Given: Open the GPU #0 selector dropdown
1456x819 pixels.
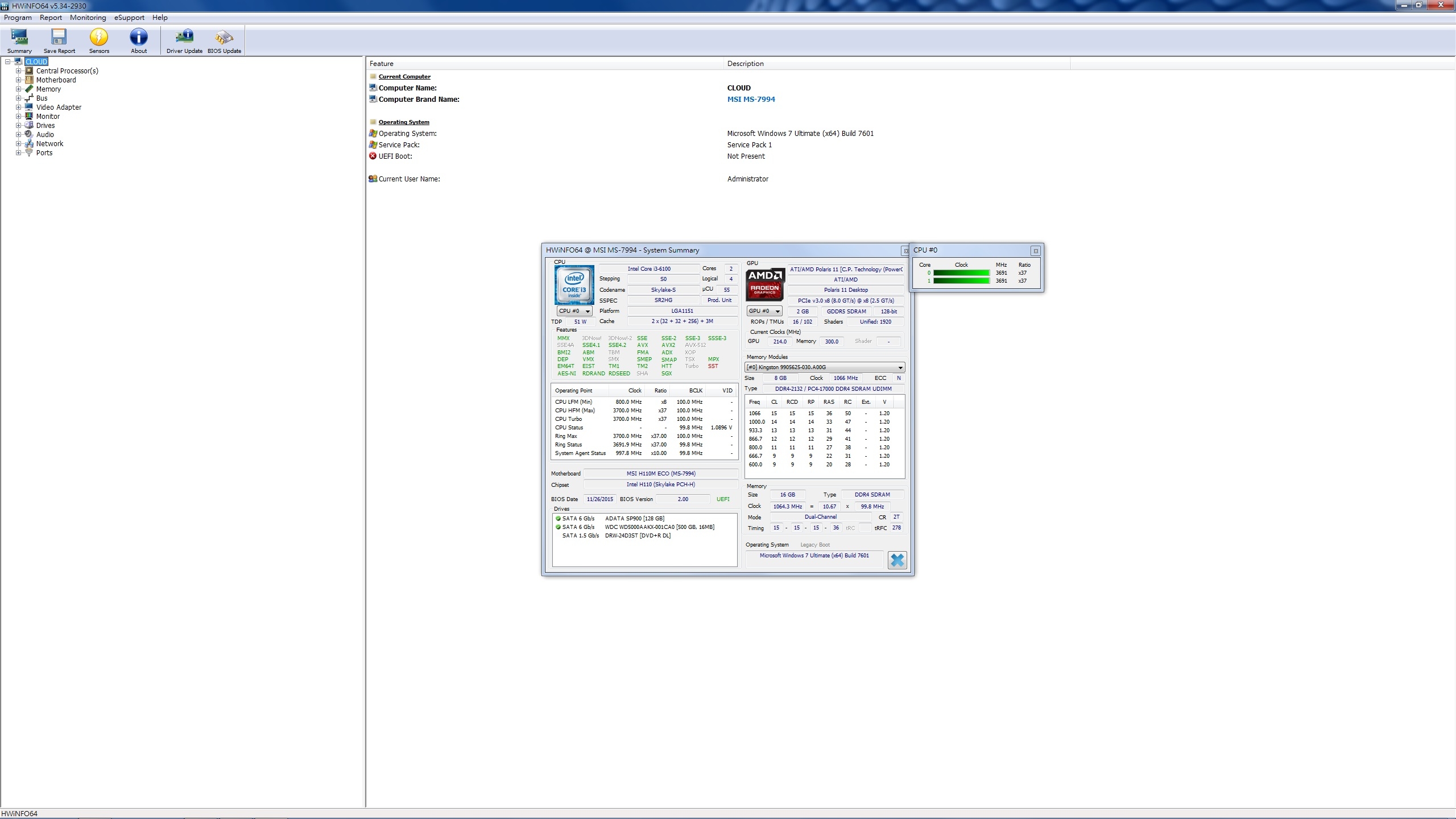Looking at the screenshot, I should 764,311.
